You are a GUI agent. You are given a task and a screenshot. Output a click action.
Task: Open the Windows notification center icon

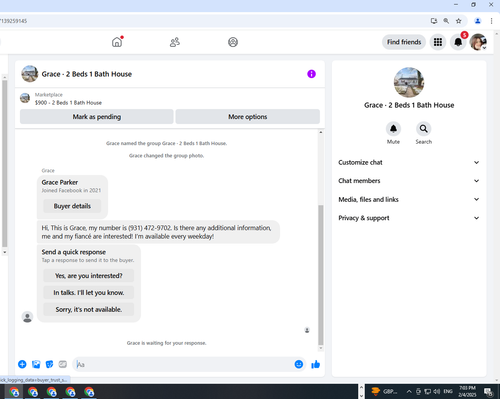pyautogui.click(x=488, y=391)
